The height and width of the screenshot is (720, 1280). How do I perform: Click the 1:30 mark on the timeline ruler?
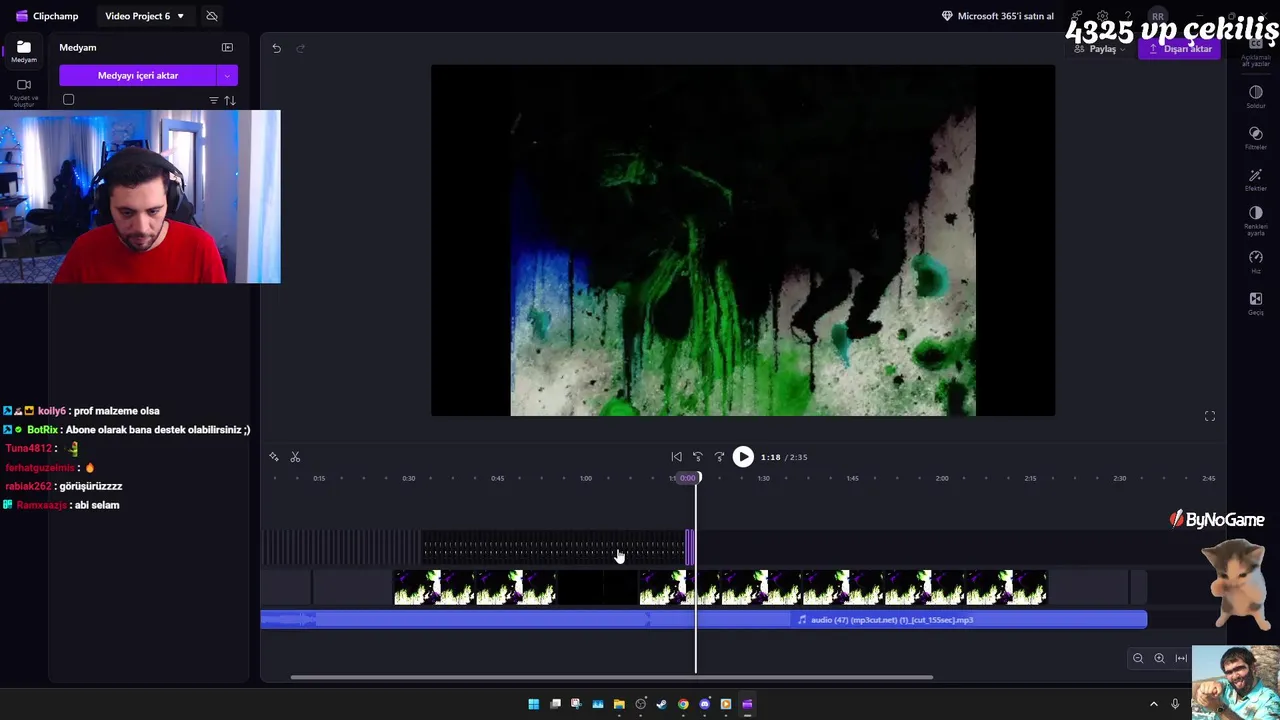pos(763,478)
